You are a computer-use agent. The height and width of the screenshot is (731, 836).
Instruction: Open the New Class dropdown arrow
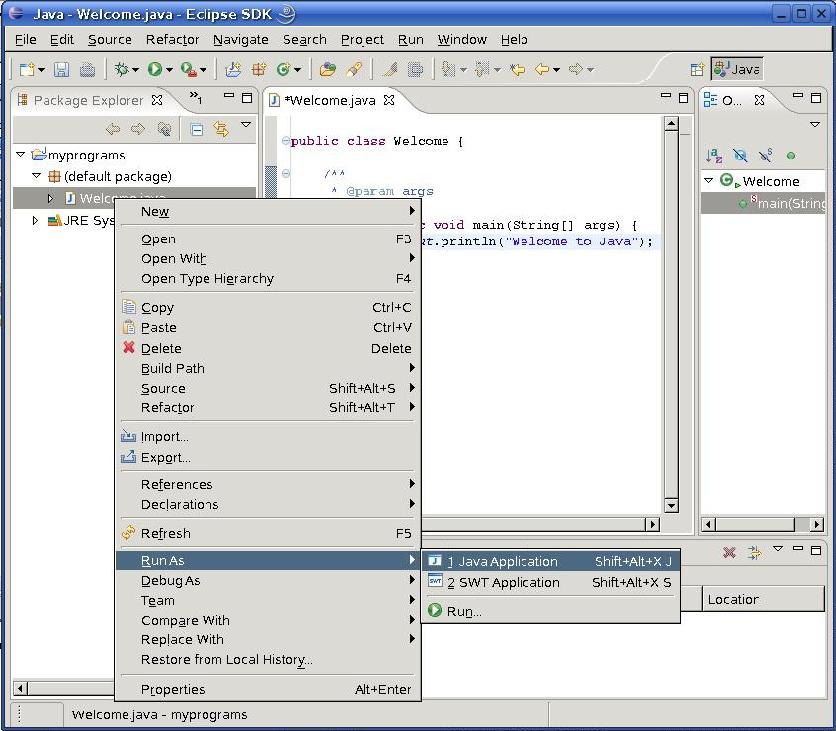(x=298, y=70)
